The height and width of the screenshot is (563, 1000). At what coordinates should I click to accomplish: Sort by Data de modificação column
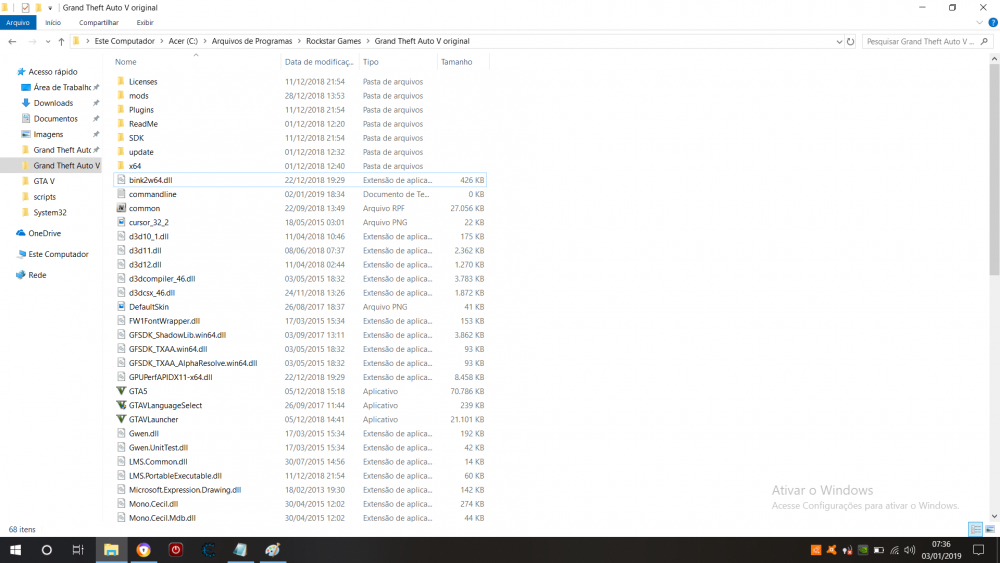coord(320,62)
